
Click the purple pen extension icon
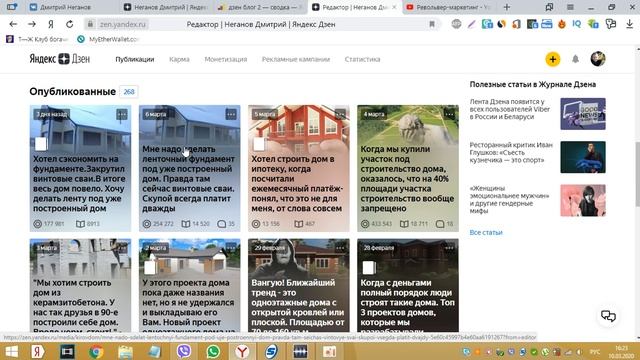click(471, 24)
